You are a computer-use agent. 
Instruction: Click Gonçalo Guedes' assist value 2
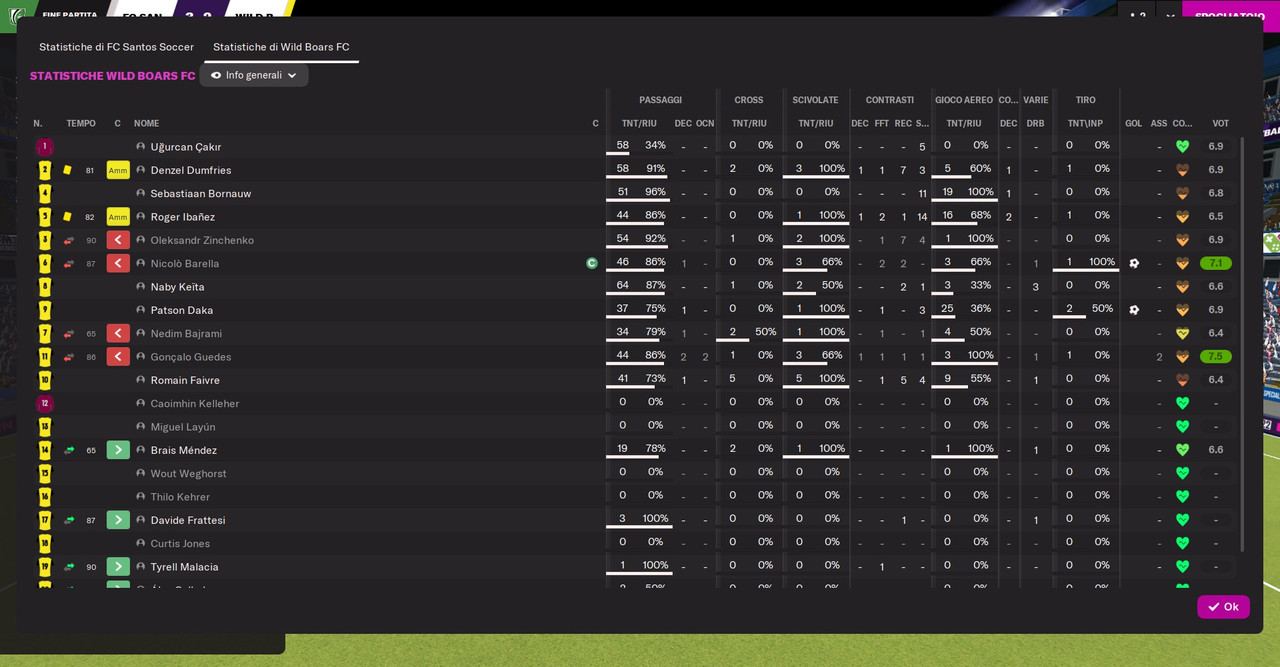click(x=1159, y=357)
